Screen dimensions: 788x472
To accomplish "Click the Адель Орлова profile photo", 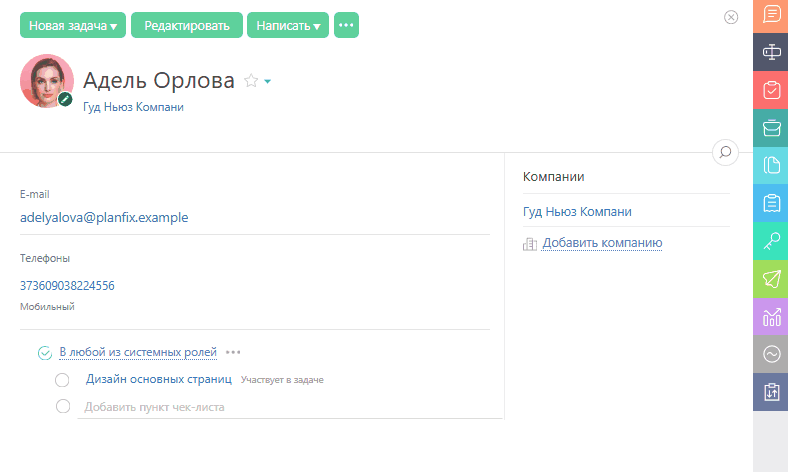I will pyautogui.click(x=47, y=81).
